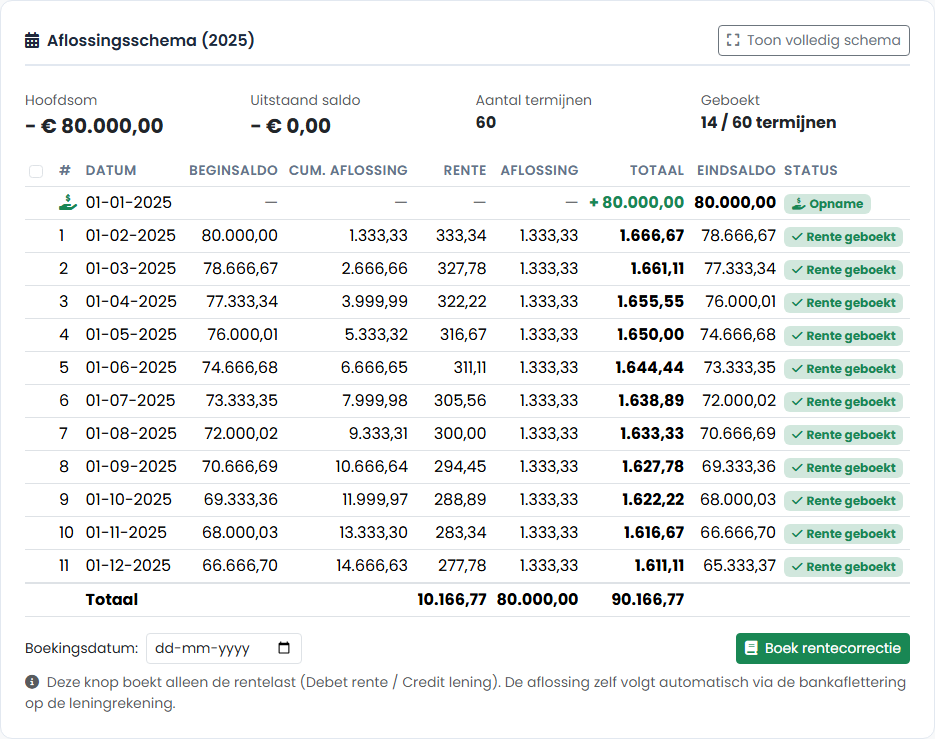Screen dimensions: 935x739
Task: Click Rente geboekt badge for 01-04-2025
Action: [843, 302]
